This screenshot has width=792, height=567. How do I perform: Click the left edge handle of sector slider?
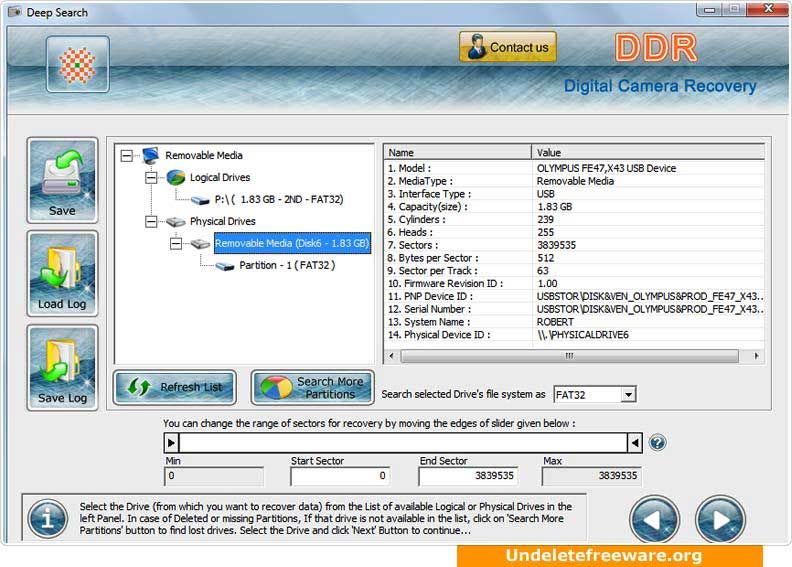pos(171,443)
